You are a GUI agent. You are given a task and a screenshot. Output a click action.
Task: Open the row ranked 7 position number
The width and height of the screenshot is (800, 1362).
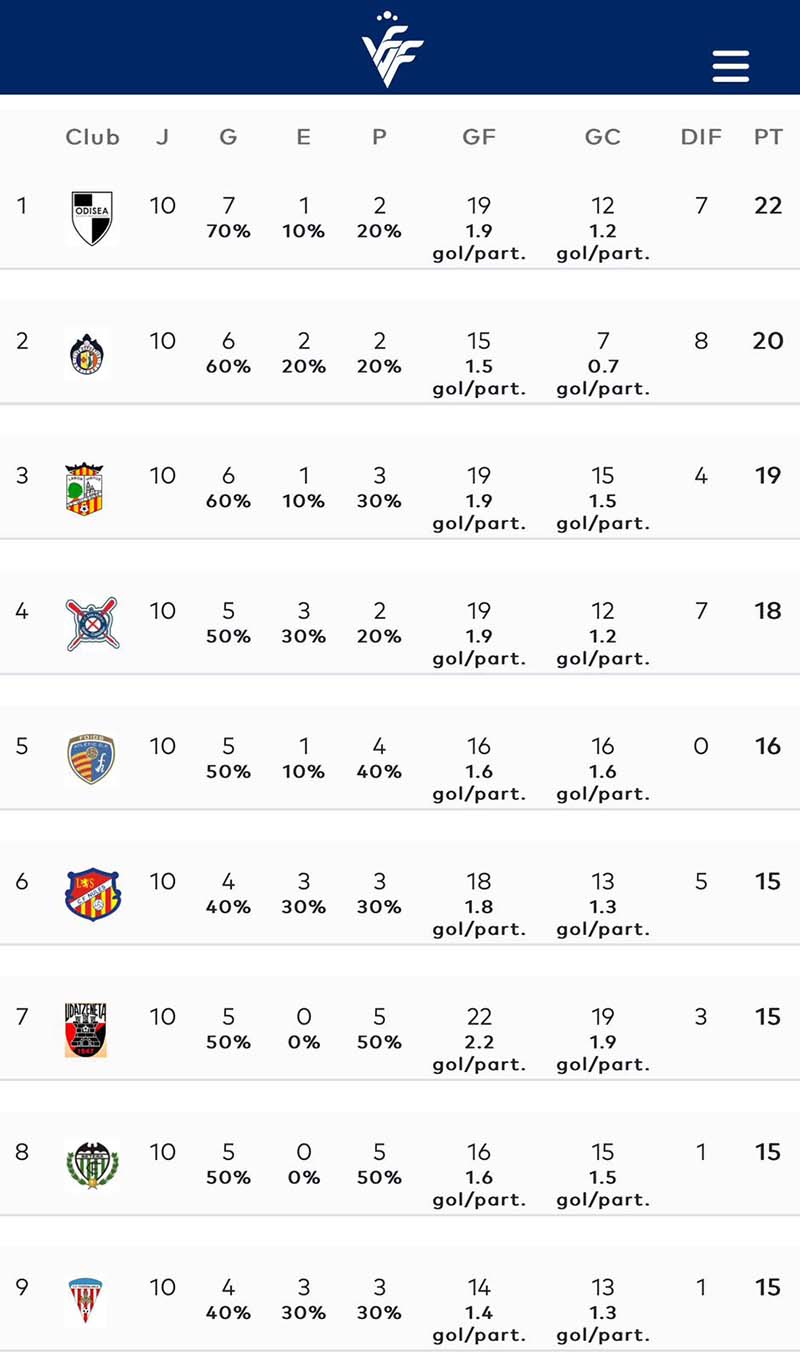click(22, 1016)
